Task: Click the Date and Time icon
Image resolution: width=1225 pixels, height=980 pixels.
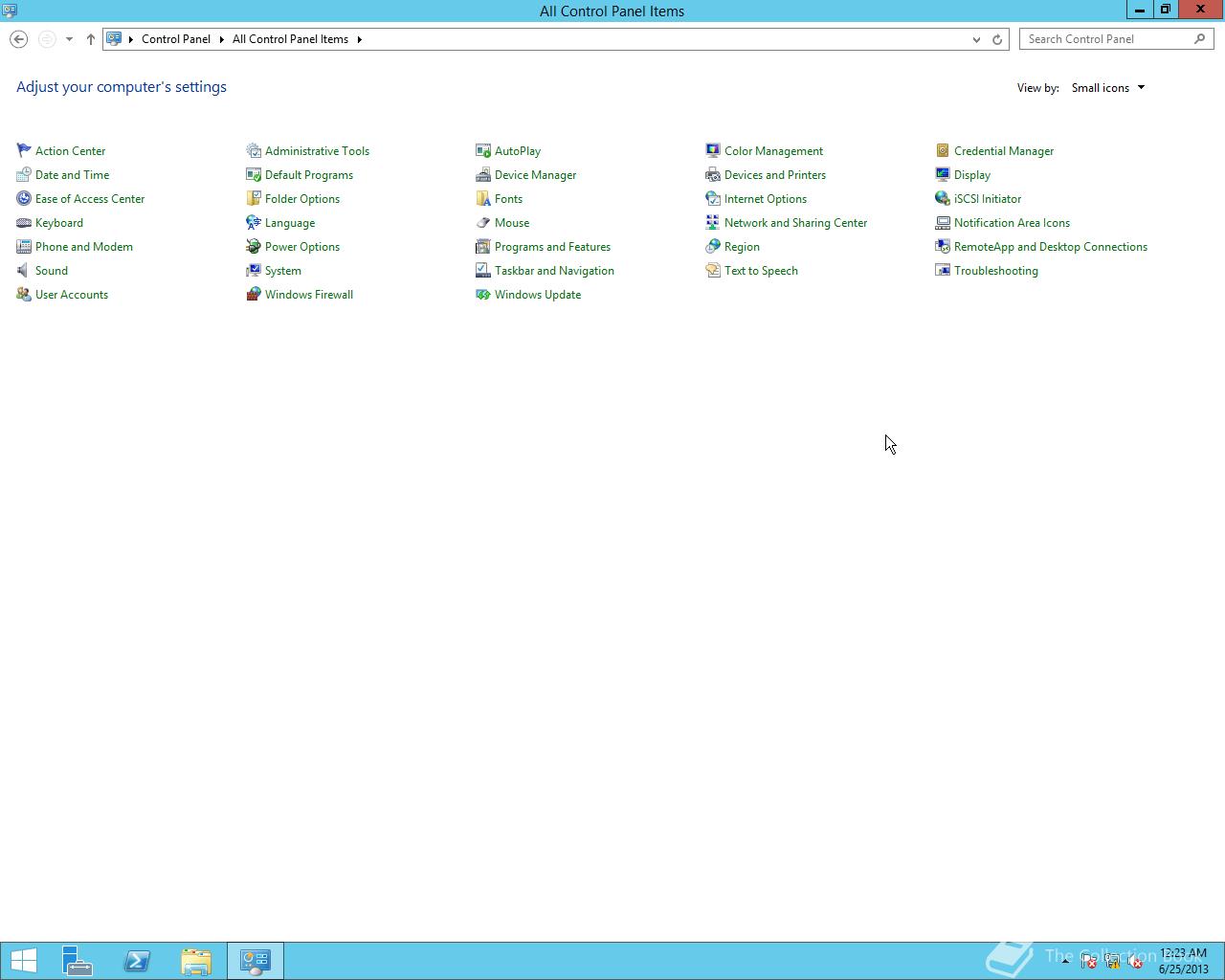Action: (24, 174)
